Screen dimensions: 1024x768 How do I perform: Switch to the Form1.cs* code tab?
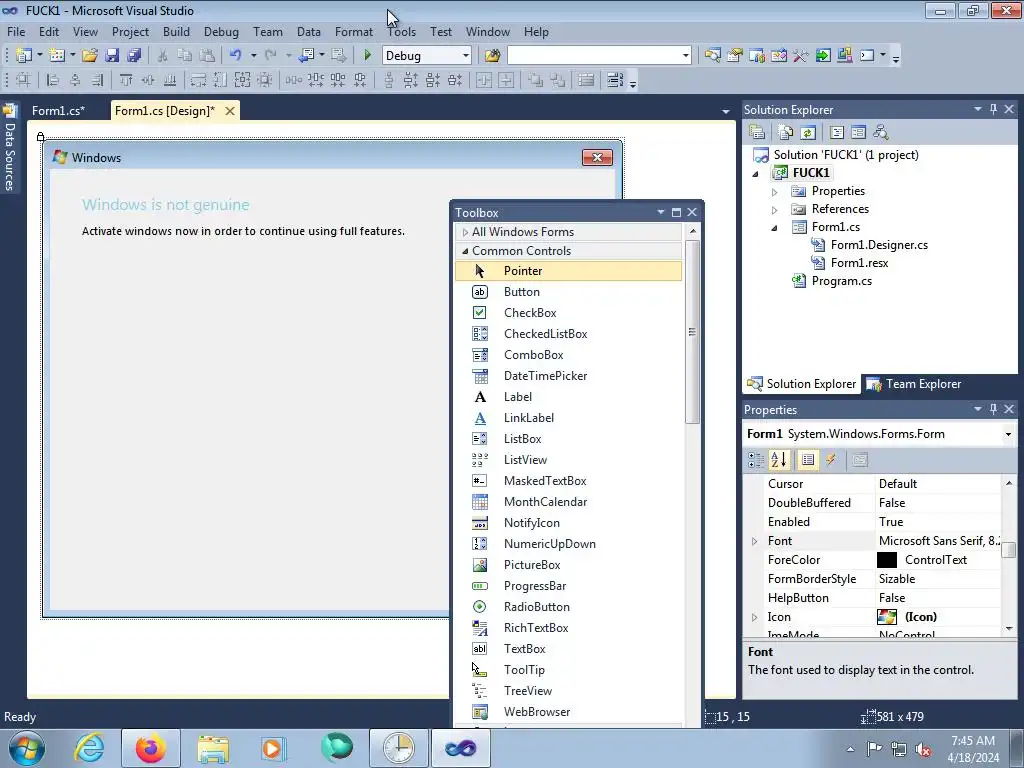58,110
